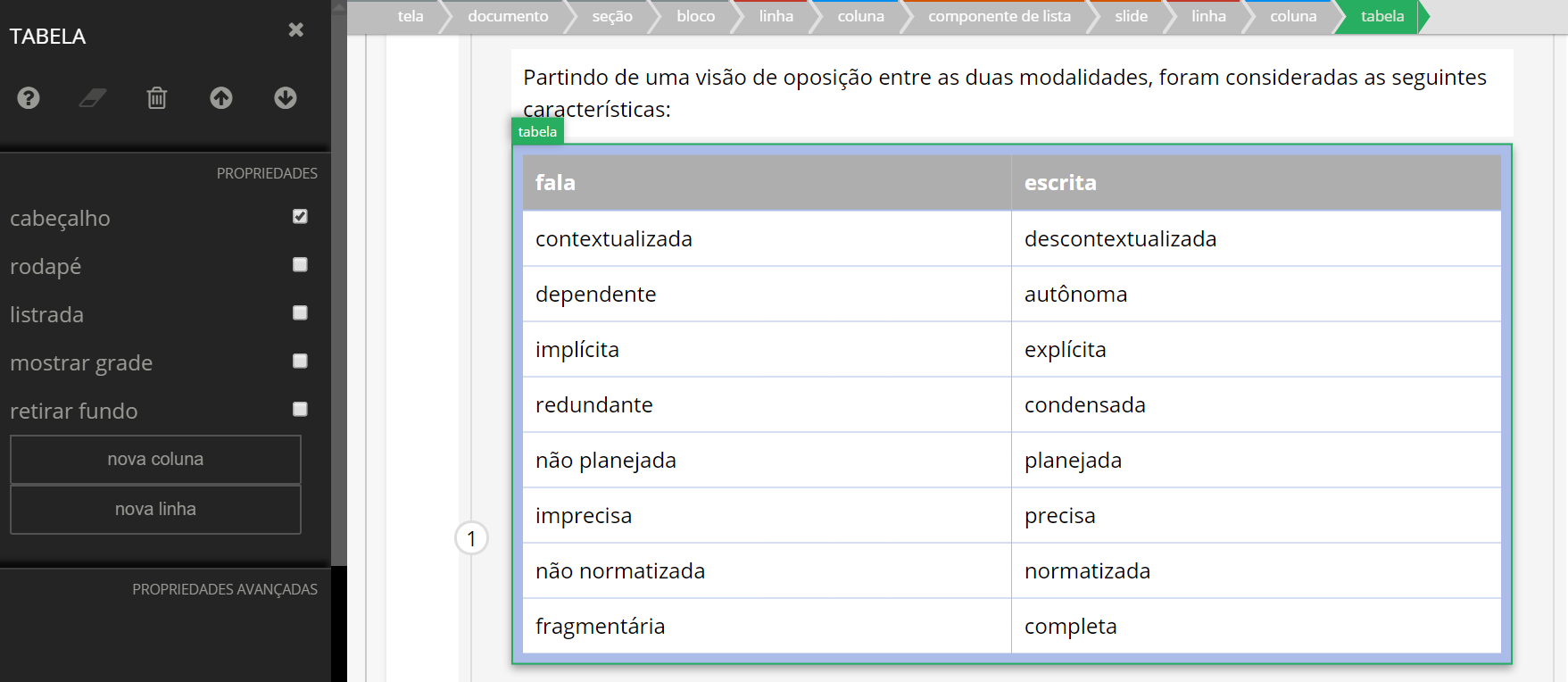This screenshot has height=682, width=1568.
Task: Collapse the Propriedades section header
Action: (266, 173)
